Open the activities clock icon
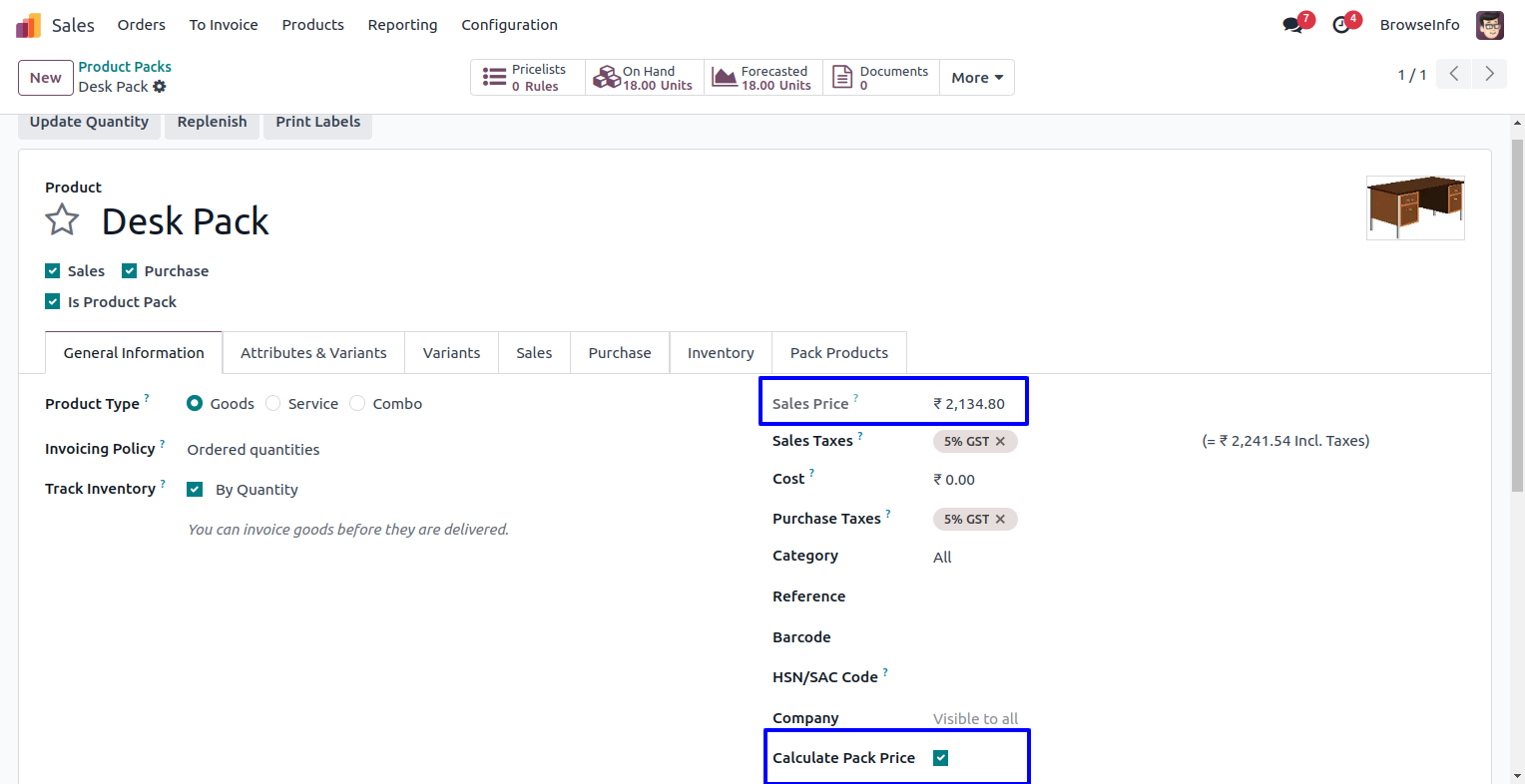This screenshot has height=784, width=1525. click(x=1341, y=25)
